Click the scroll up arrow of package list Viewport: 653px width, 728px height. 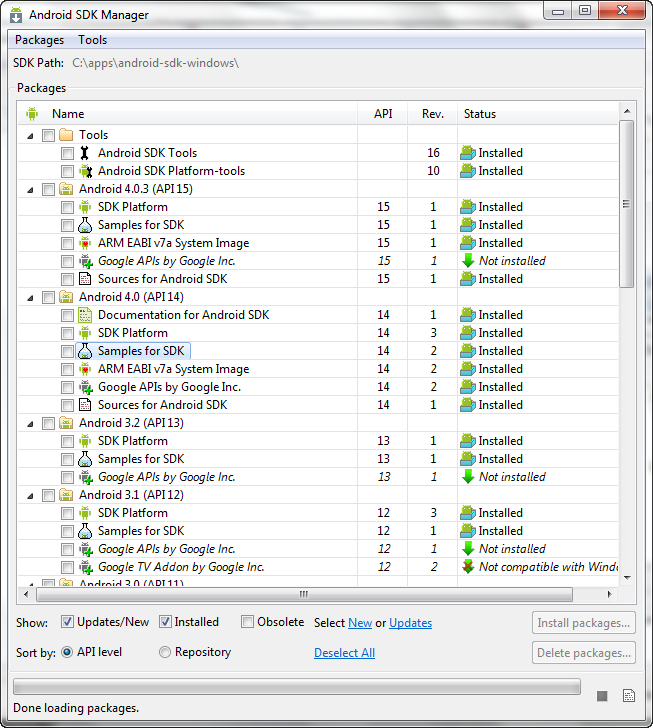[x=627, y=111]
